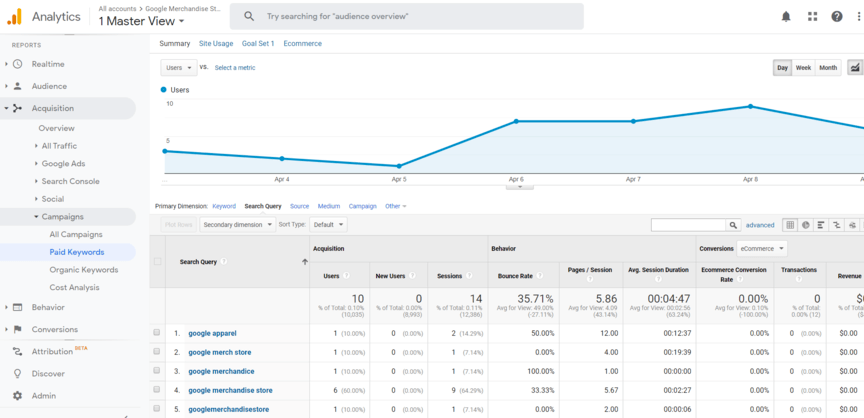
Task: Click the table filter search box
Action: pyautogui.click(x=688, y=225)
